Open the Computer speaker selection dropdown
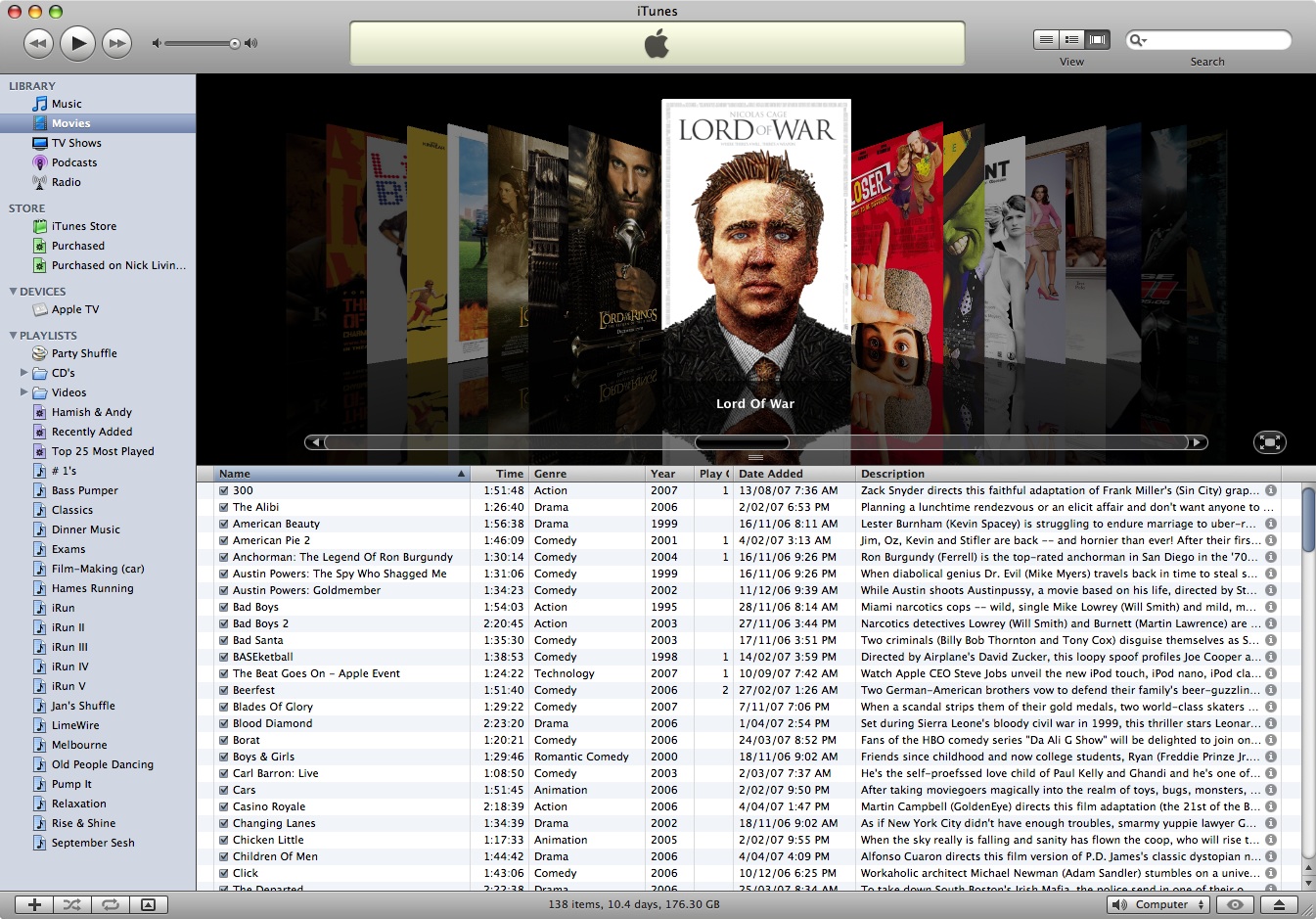The width and height of the screenshot is (1316, 919). point(1158,904)
